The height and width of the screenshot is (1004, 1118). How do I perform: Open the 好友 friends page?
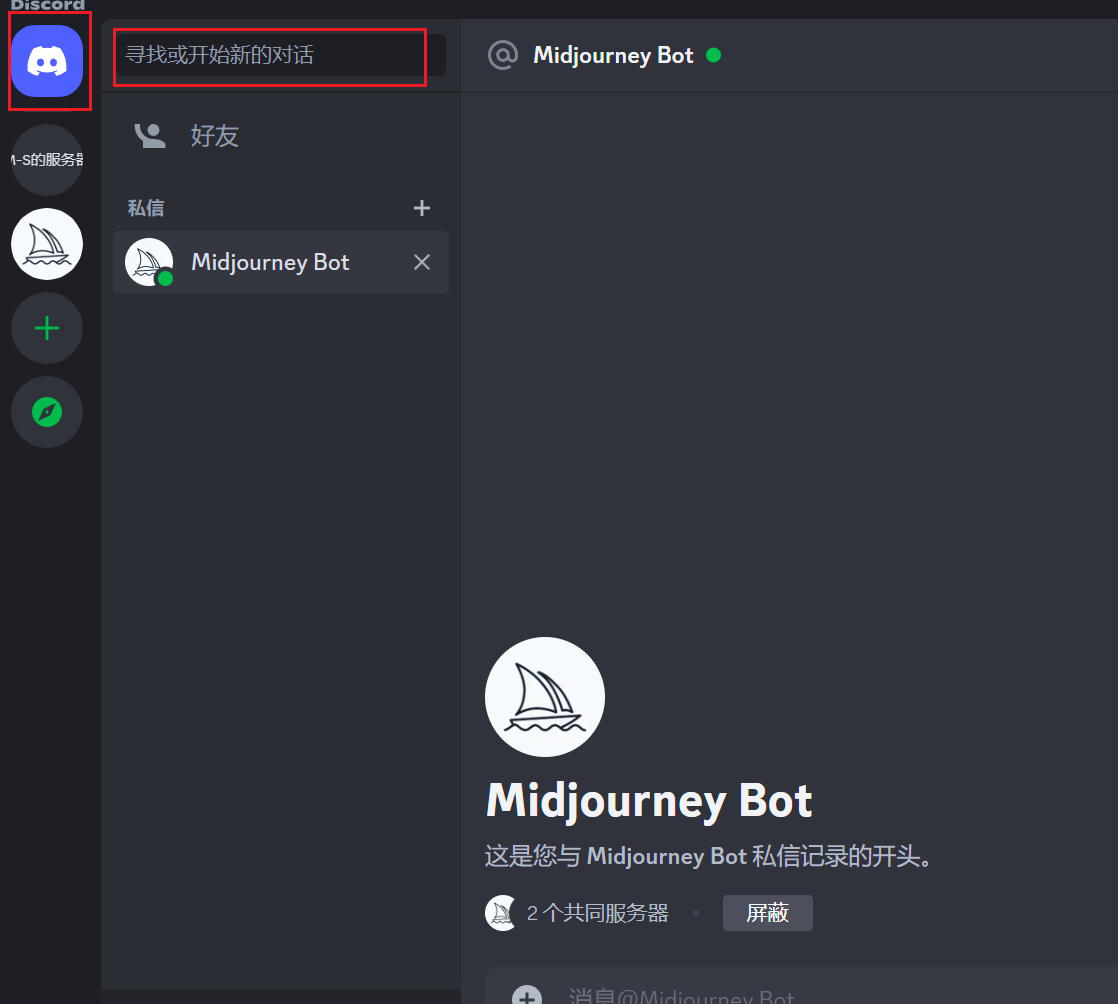click(281, 135)
